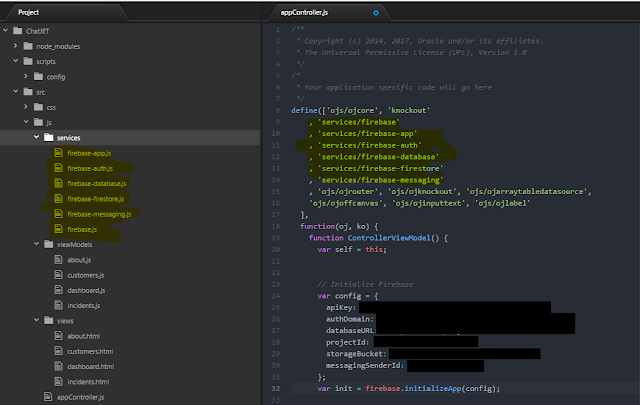This screenshot has height=405, width=640.
Task: Open incidents.js view model
Action: pyautogui.click(x=84, y=305)
